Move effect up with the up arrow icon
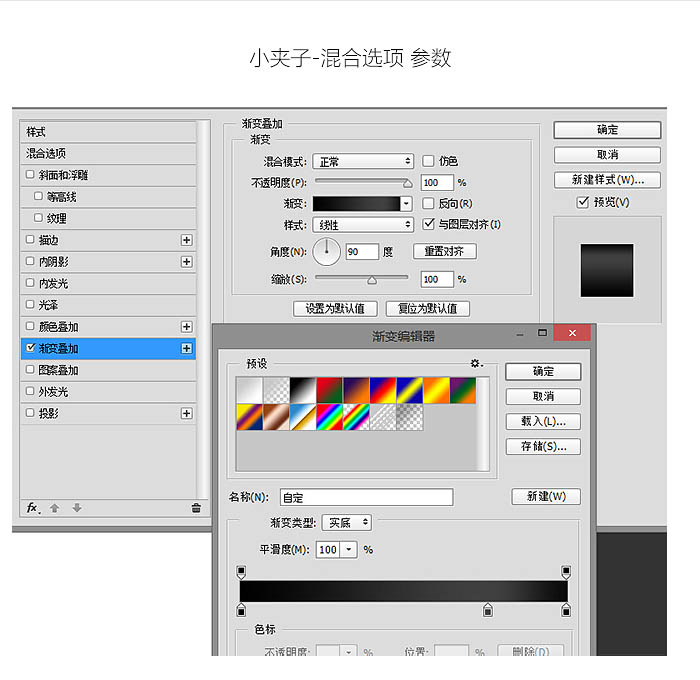Viewport: 700px width, 680px height. tap(54, 508)
